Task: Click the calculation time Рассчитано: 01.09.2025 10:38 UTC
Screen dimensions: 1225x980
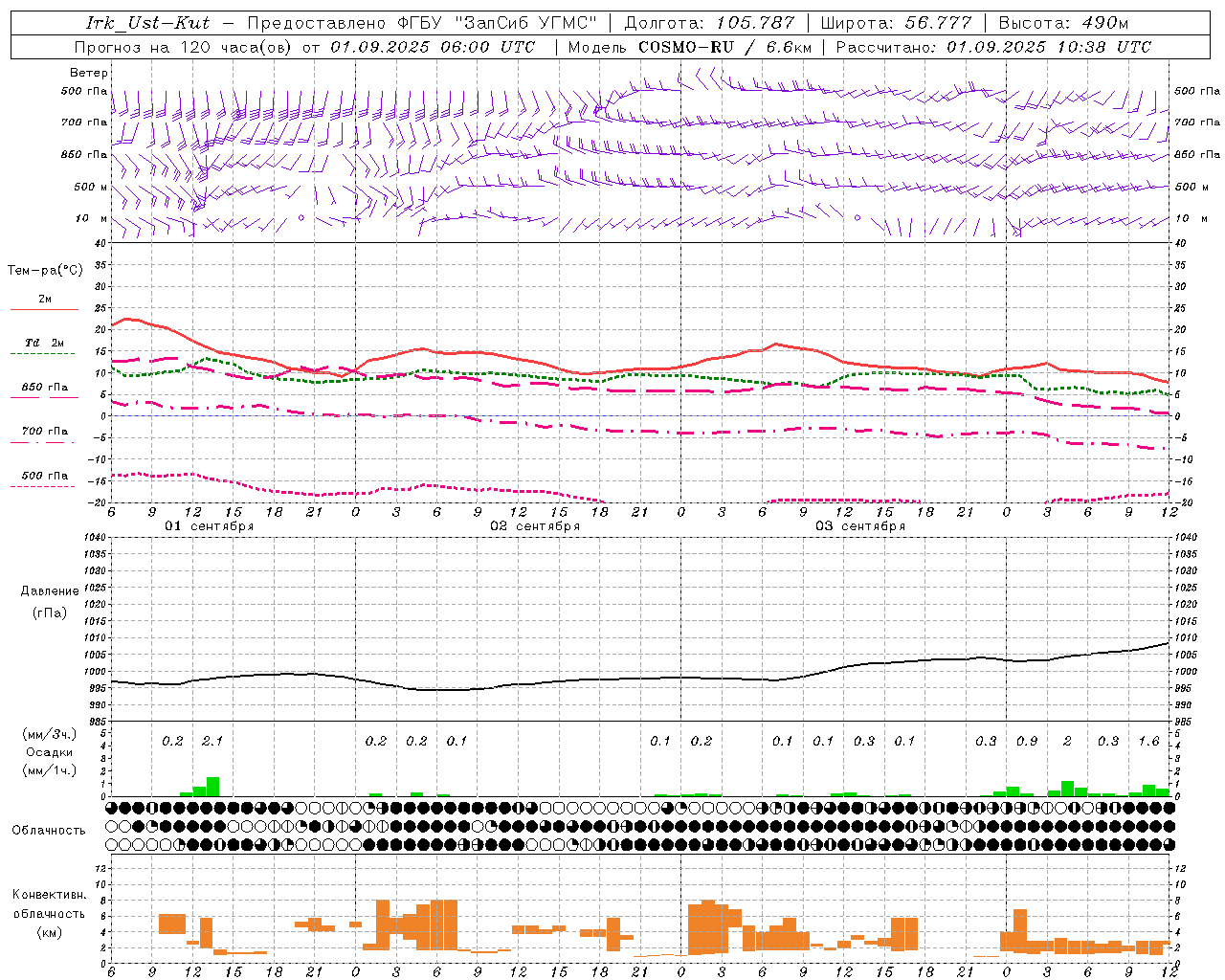Action: (x=993, y=46)
